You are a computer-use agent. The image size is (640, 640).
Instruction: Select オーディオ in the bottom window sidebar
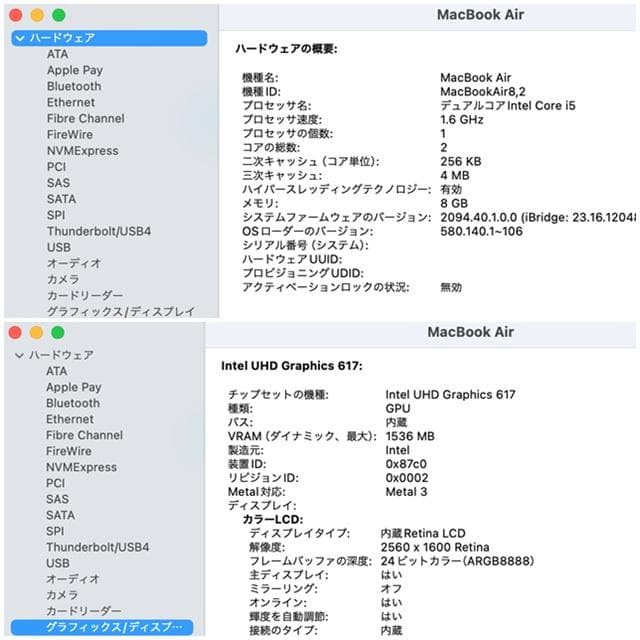[x=73, y=579]
